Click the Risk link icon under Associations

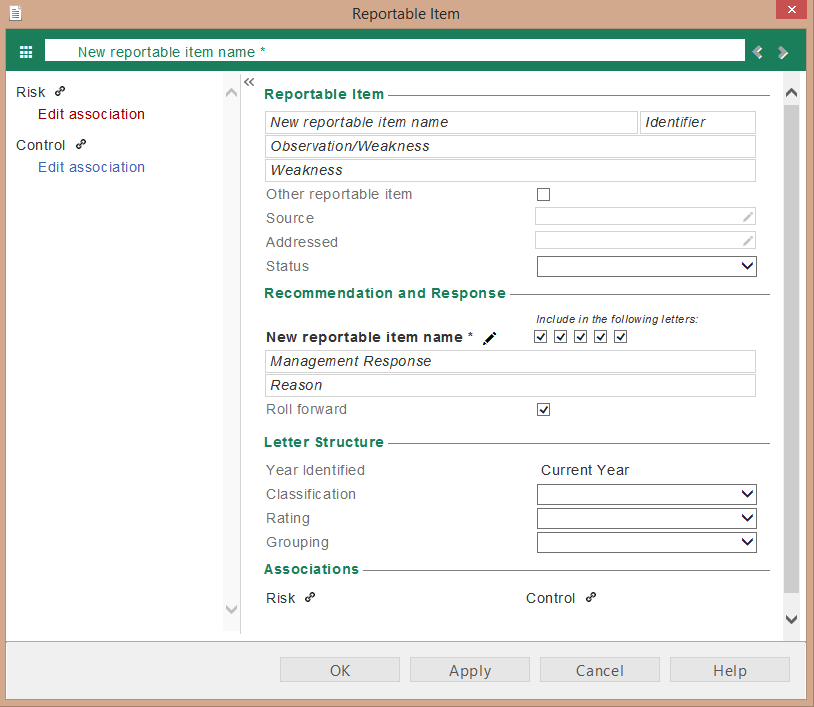(x=310, y=597)
